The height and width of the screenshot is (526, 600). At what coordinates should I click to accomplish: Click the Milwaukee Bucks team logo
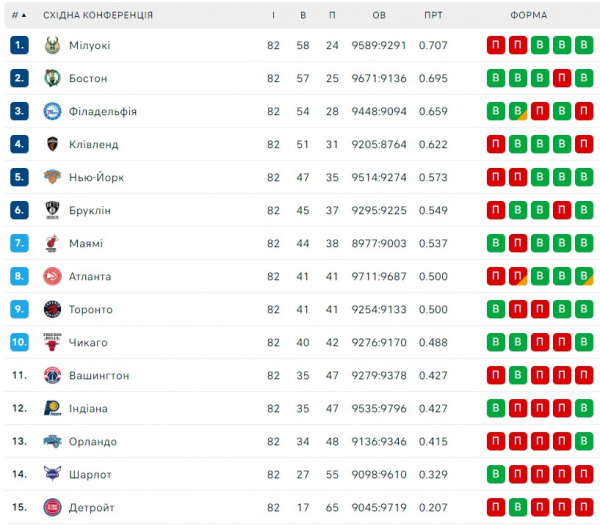pyautogui.click(x=52, y=45)
